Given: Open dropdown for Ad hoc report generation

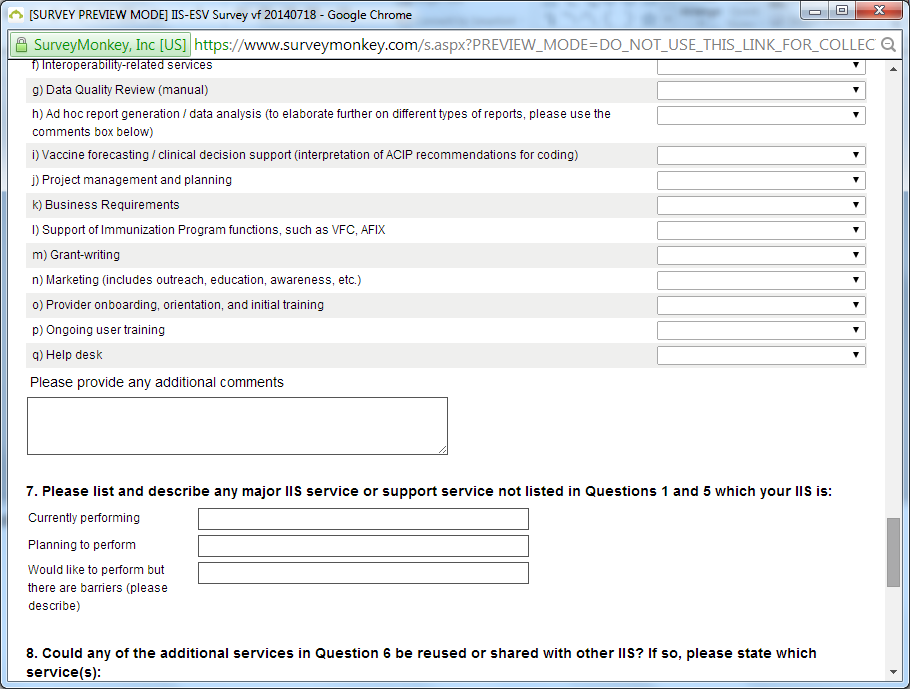Looking at the screenshot, I should 761,115.
